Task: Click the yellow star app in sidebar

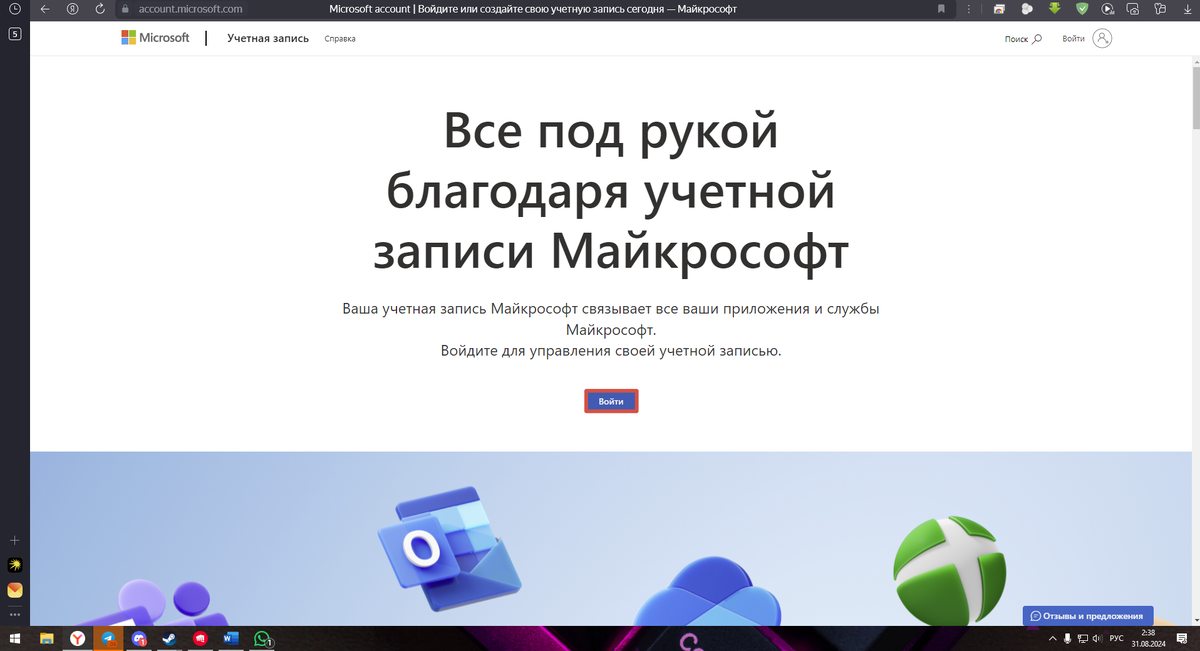Action: pos(15,565)
